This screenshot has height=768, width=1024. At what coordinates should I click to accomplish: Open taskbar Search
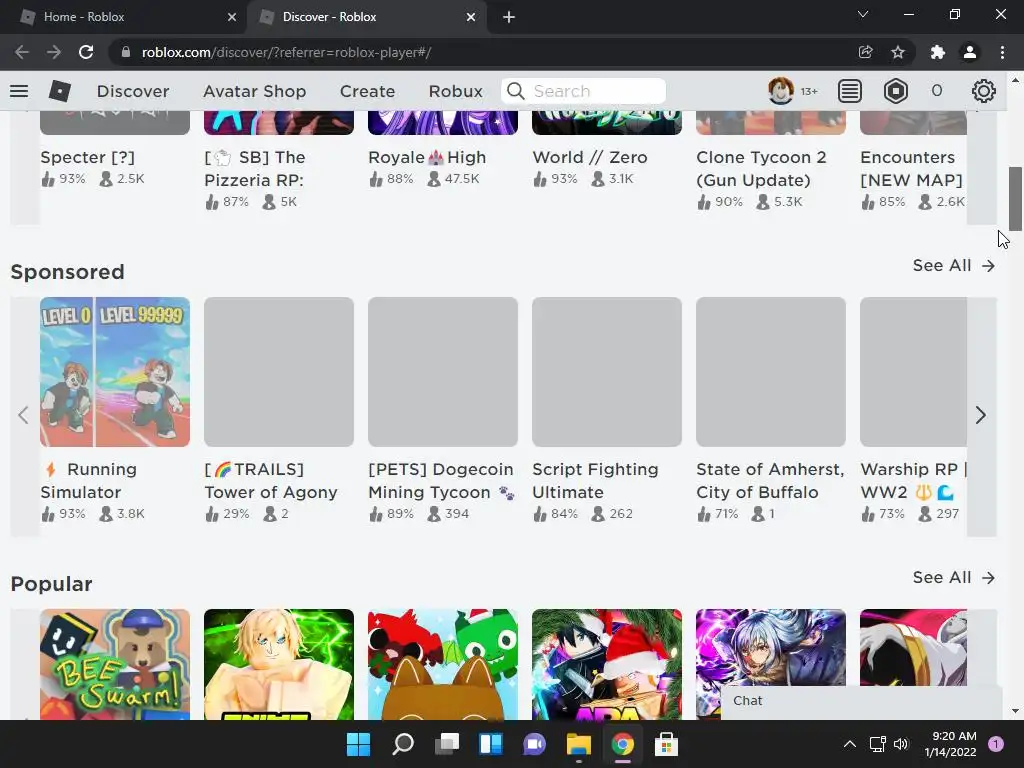402,744
